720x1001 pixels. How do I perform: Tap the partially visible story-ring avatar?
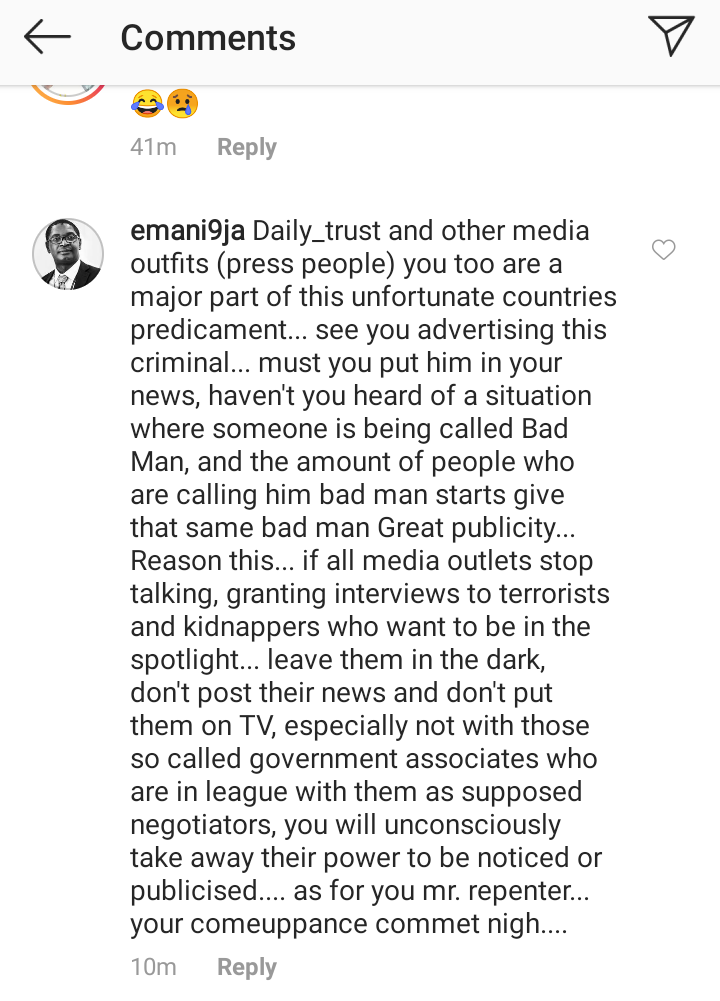point(68,94)
